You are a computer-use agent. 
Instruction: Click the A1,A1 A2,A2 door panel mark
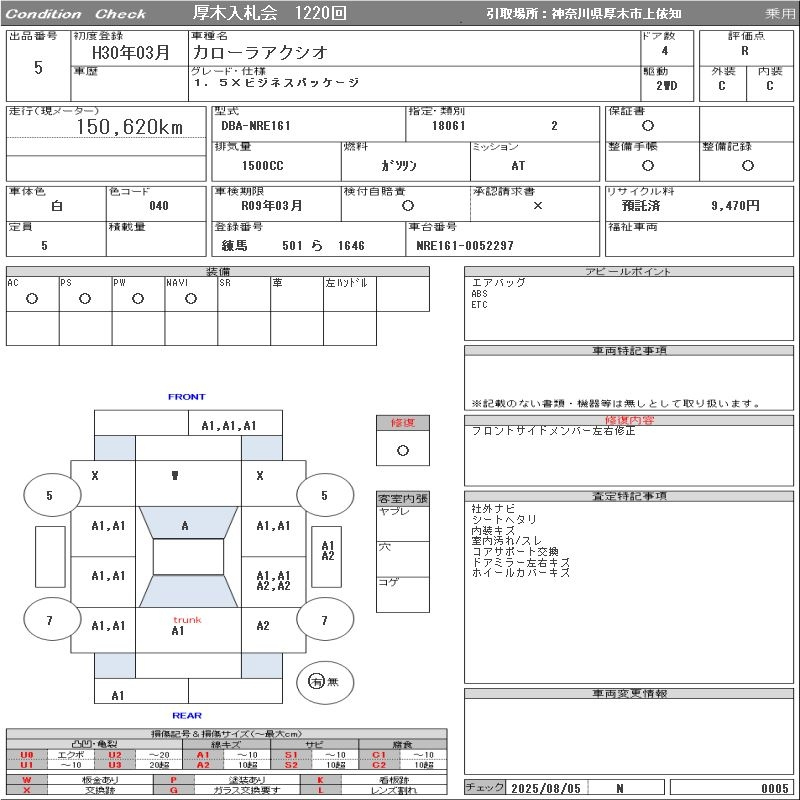273,581
